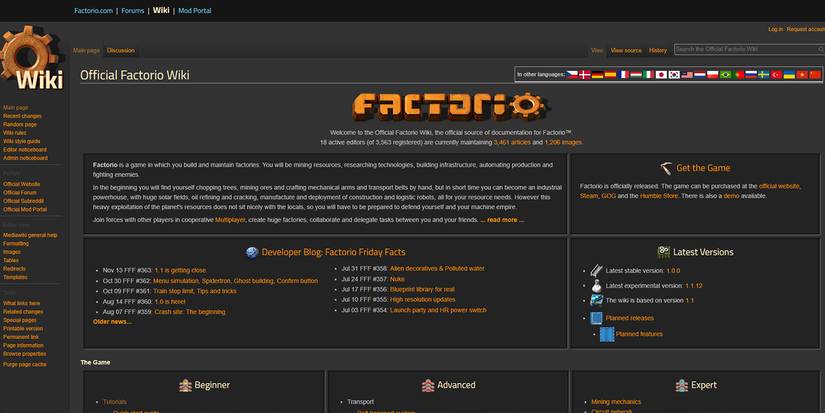
Task: Go to Forums in the top bar
Action: (x=132, y=11)
